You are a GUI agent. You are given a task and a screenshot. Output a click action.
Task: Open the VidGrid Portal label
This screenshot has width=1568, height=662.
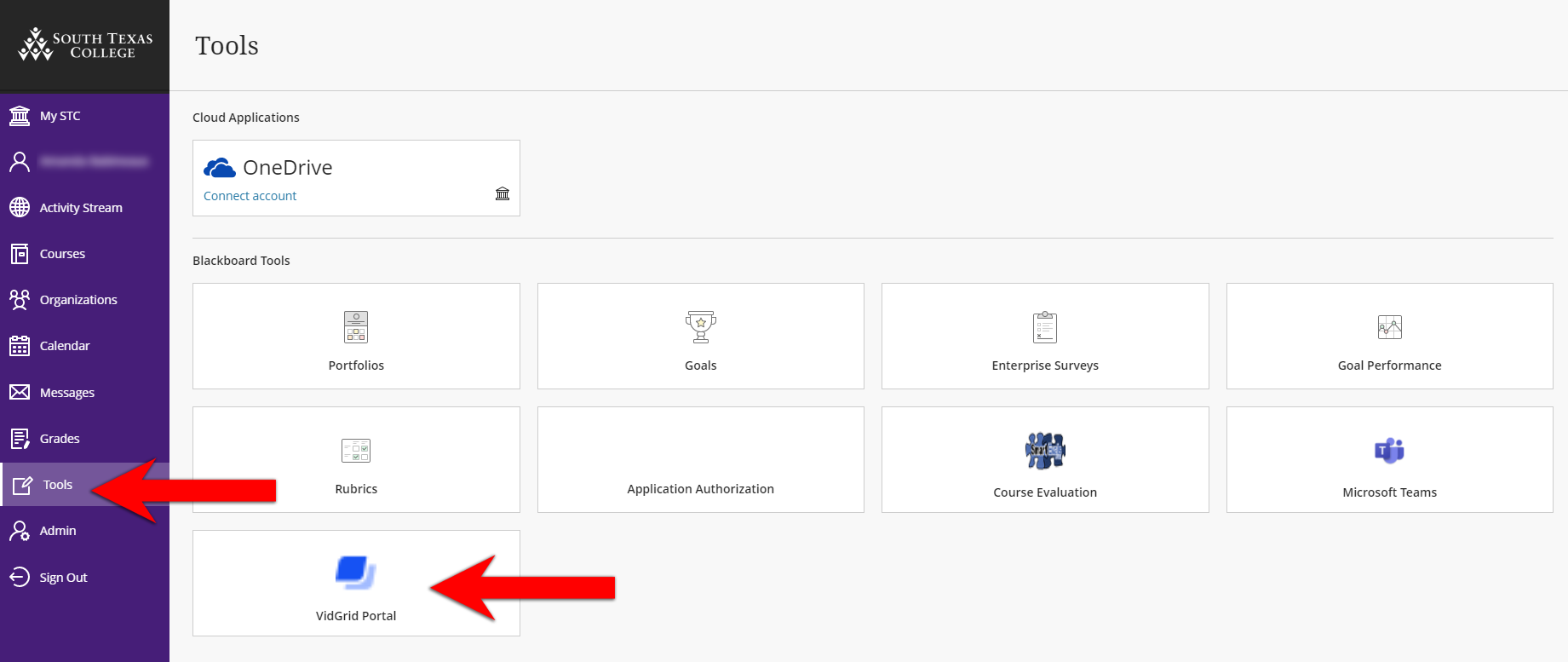356,616
